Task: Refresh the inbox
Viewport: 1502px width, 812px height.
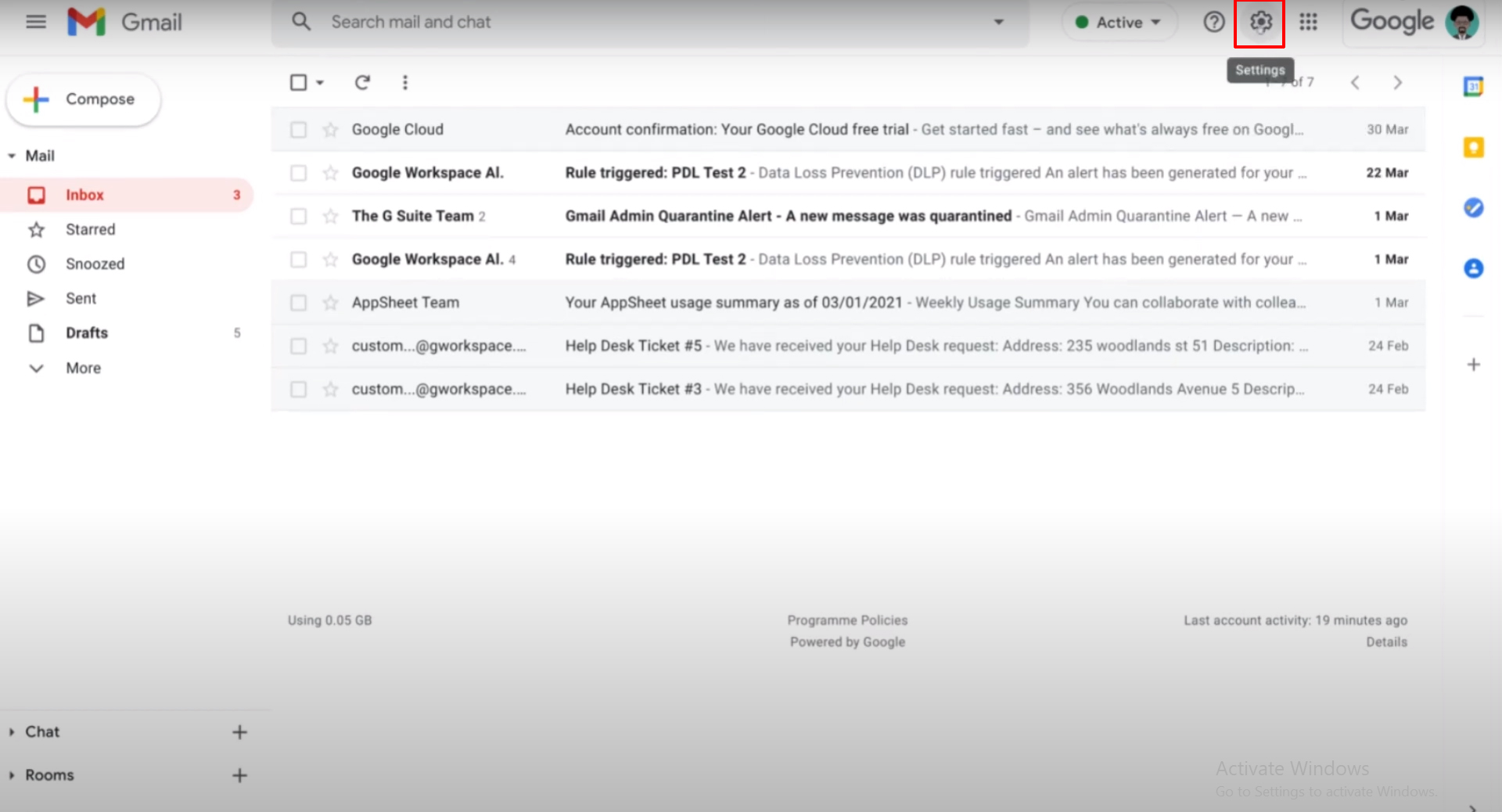Action: pyautogui.click(x=363, y=82)
